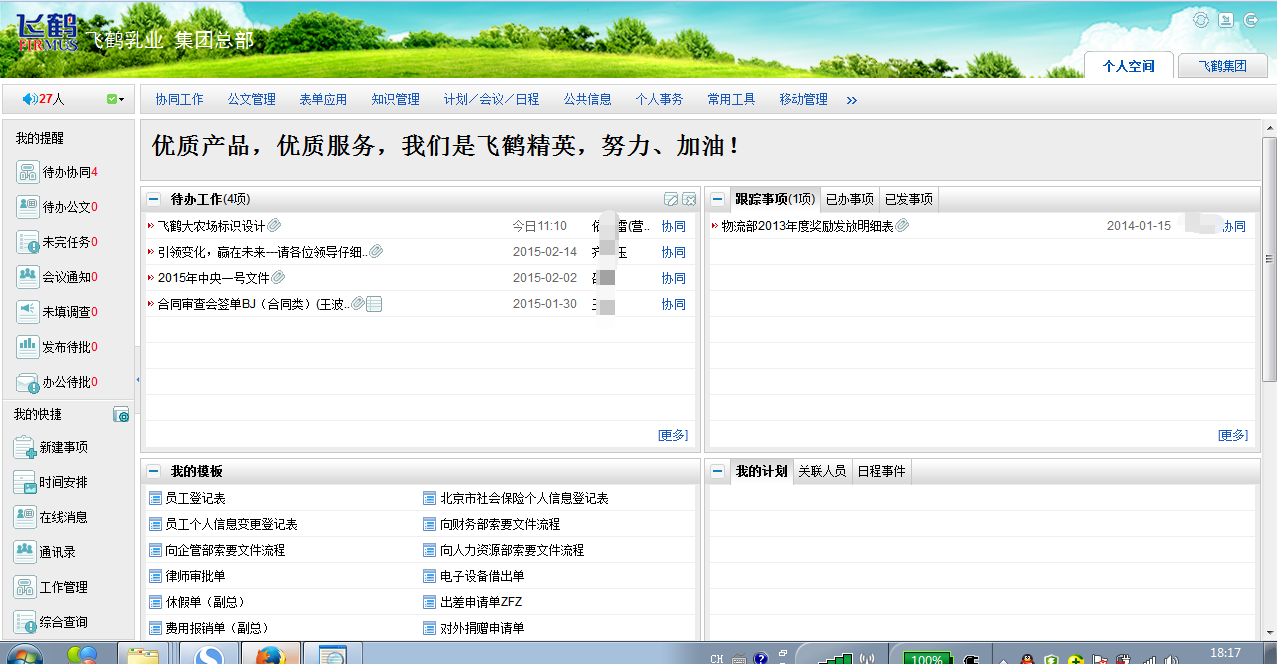The width and height of the screenshot is (1277, 664).
Task: Expand more menu items with » arrow
Action: pyautogui.click(x=852, y=100)
